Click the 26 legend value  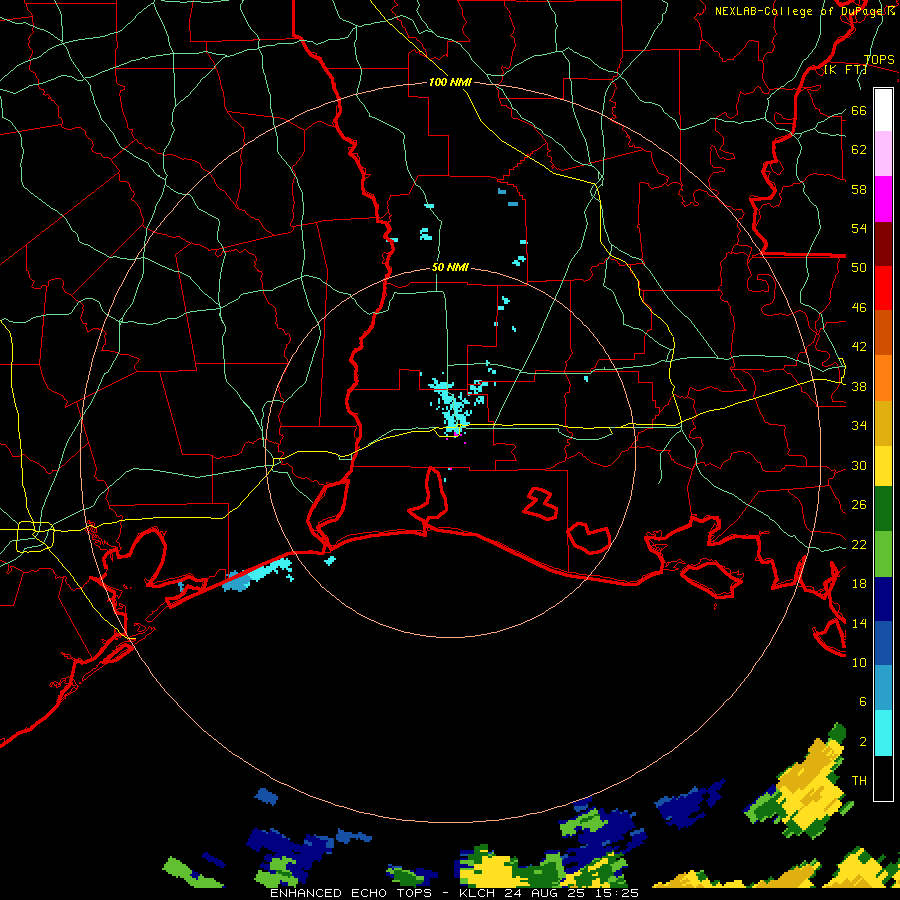(859, 505)
